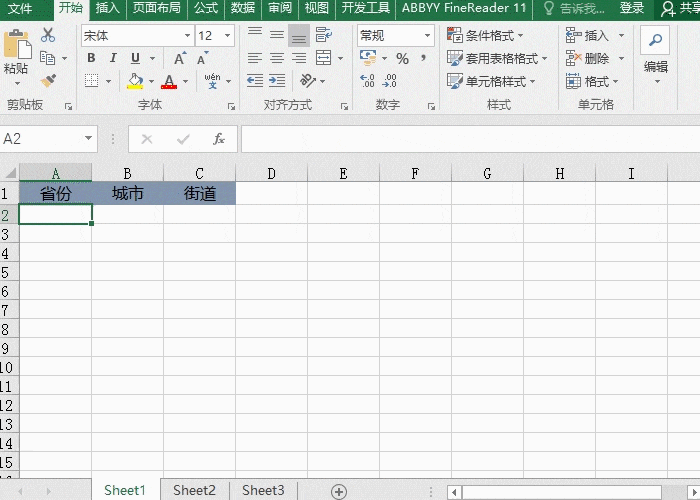Open the 编辑 search group

655,54
